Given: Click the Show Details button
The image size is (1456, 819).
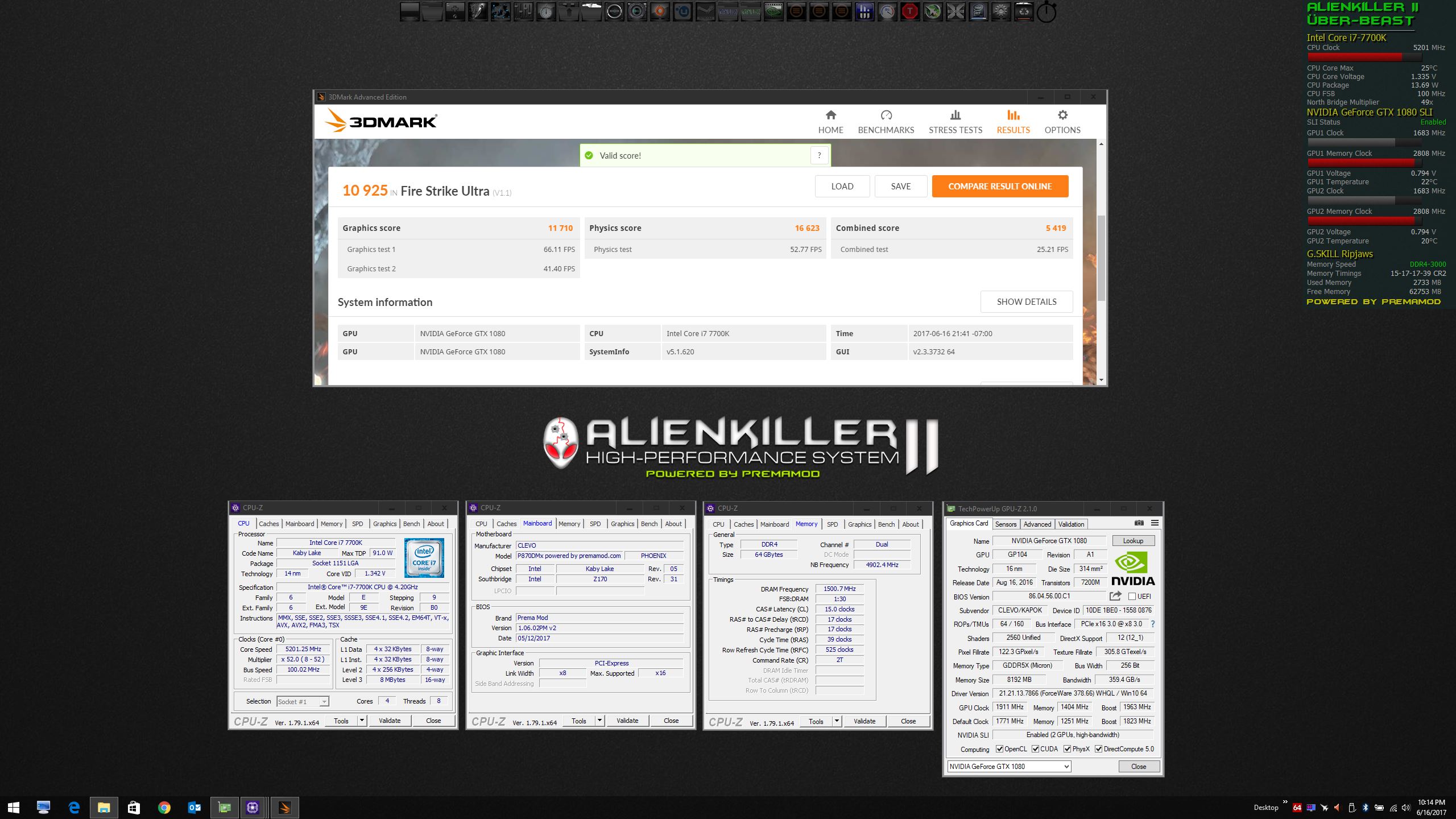Looking at the screenshot, I should coord(1026,302).
